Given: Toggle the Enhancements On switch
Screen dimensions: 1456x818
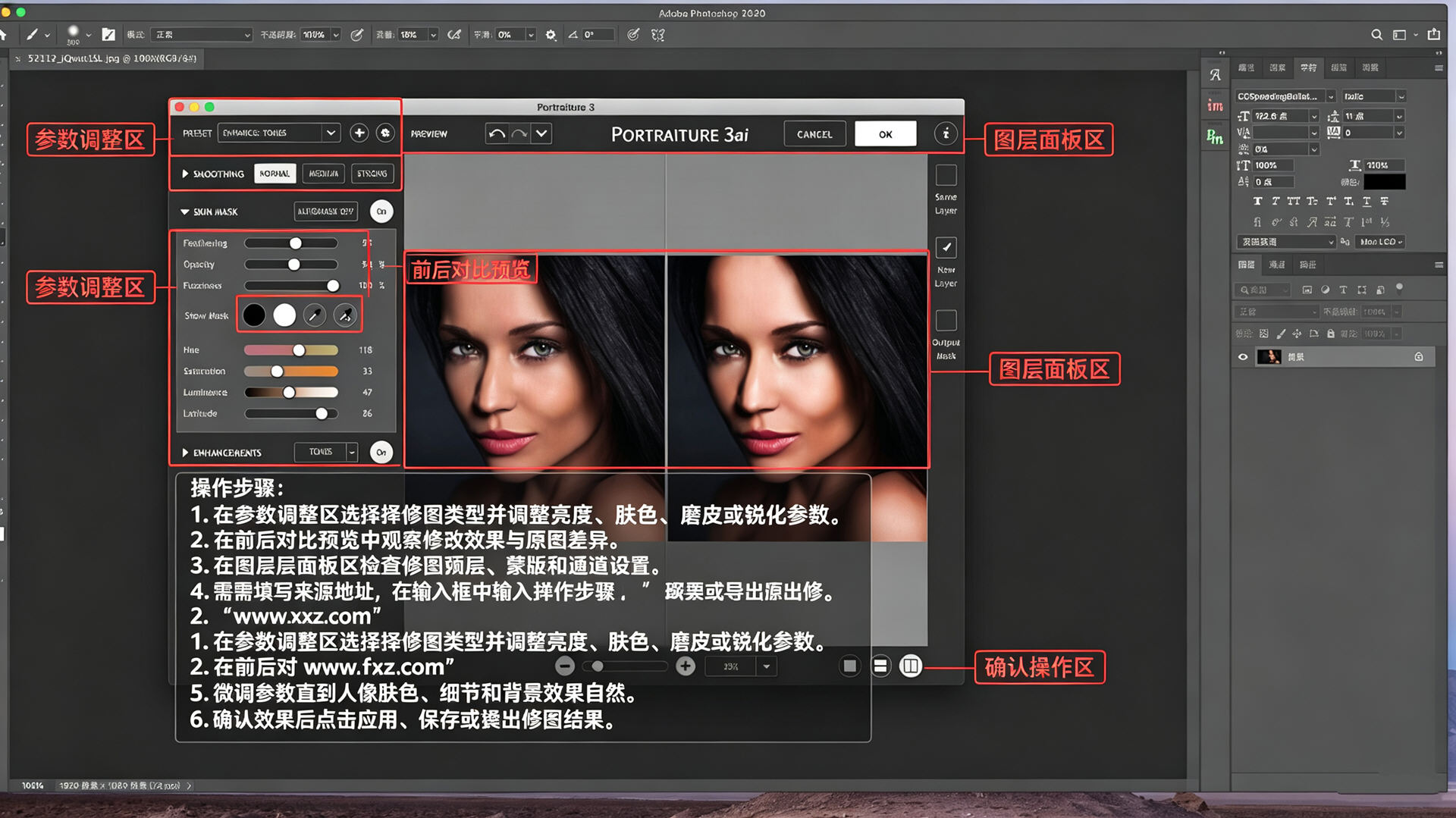Looking at the screenshot, I should 381,452.
